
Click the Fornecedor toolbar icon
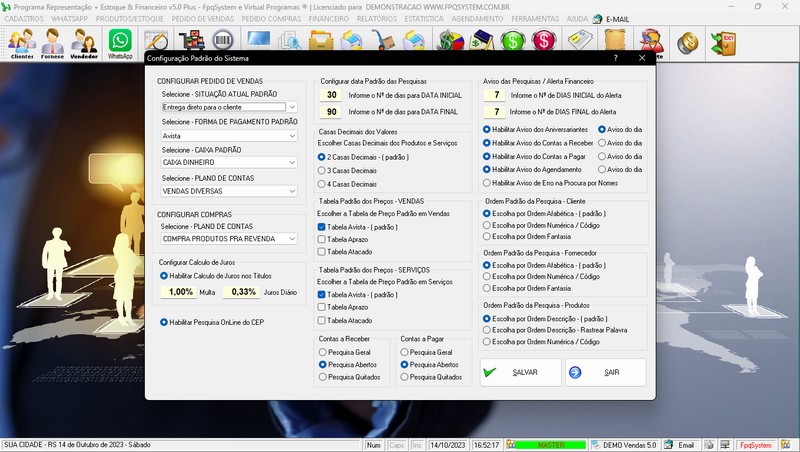click(x=53, y=43)
